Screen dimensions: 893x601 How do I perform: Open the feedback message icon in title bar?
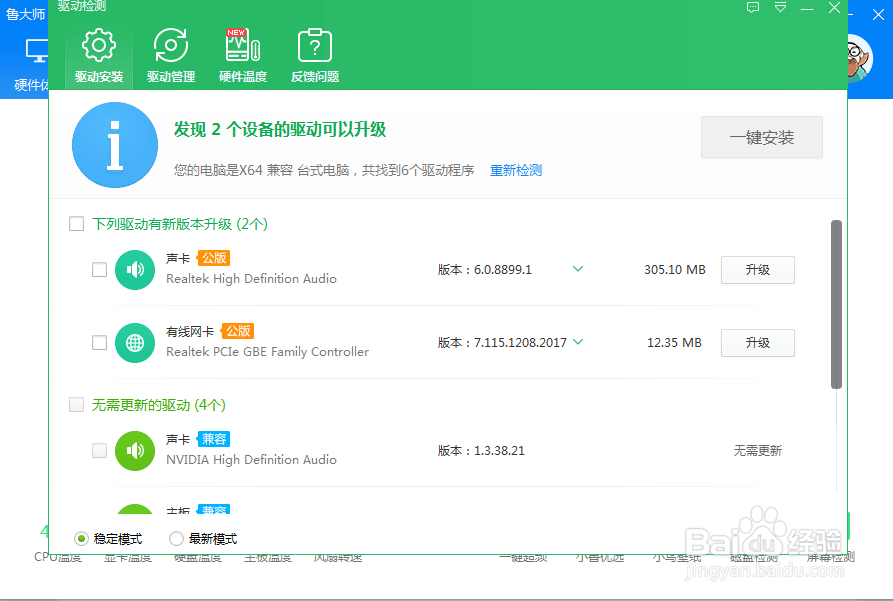753,7
